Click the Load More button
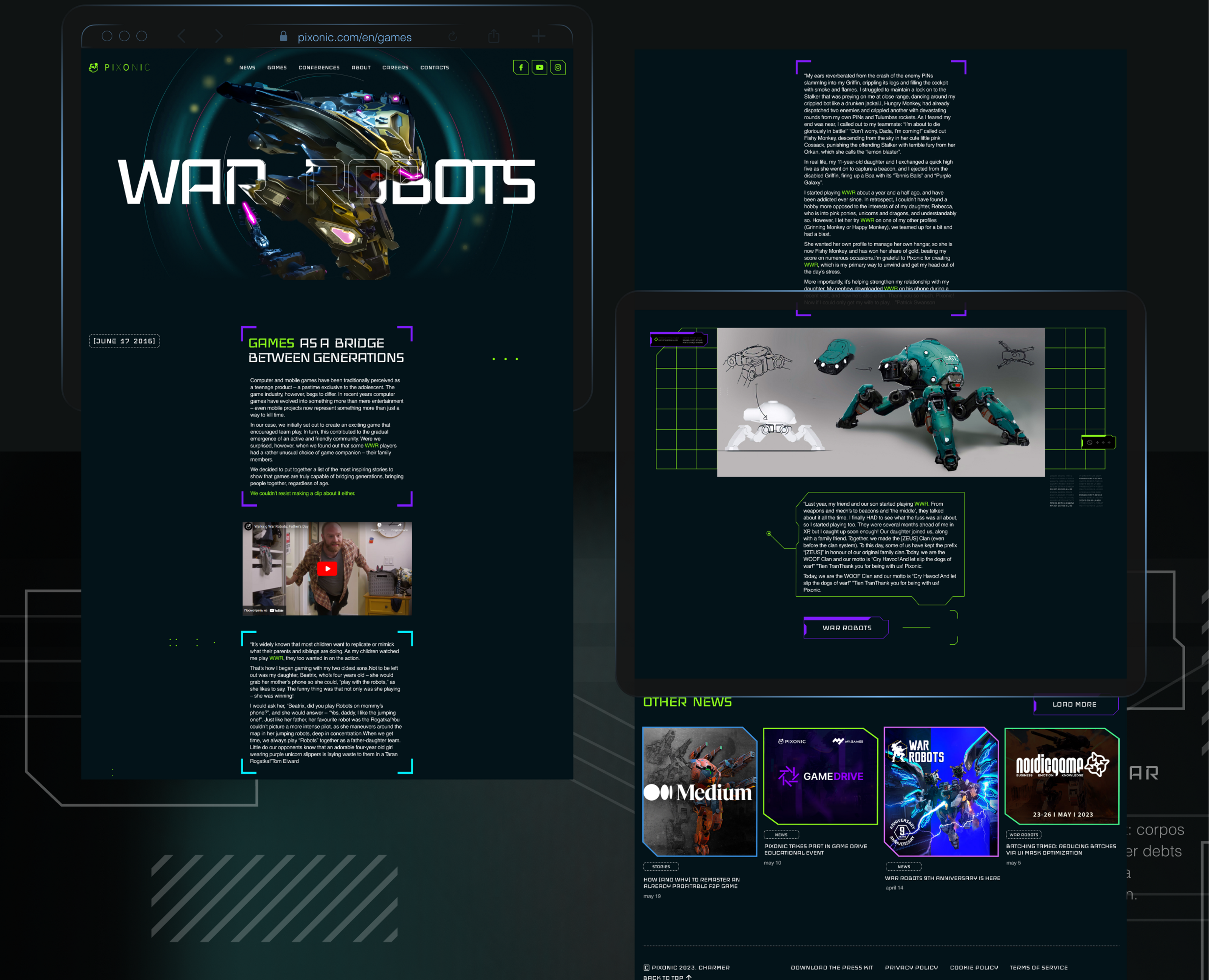 click(1074, 705)
